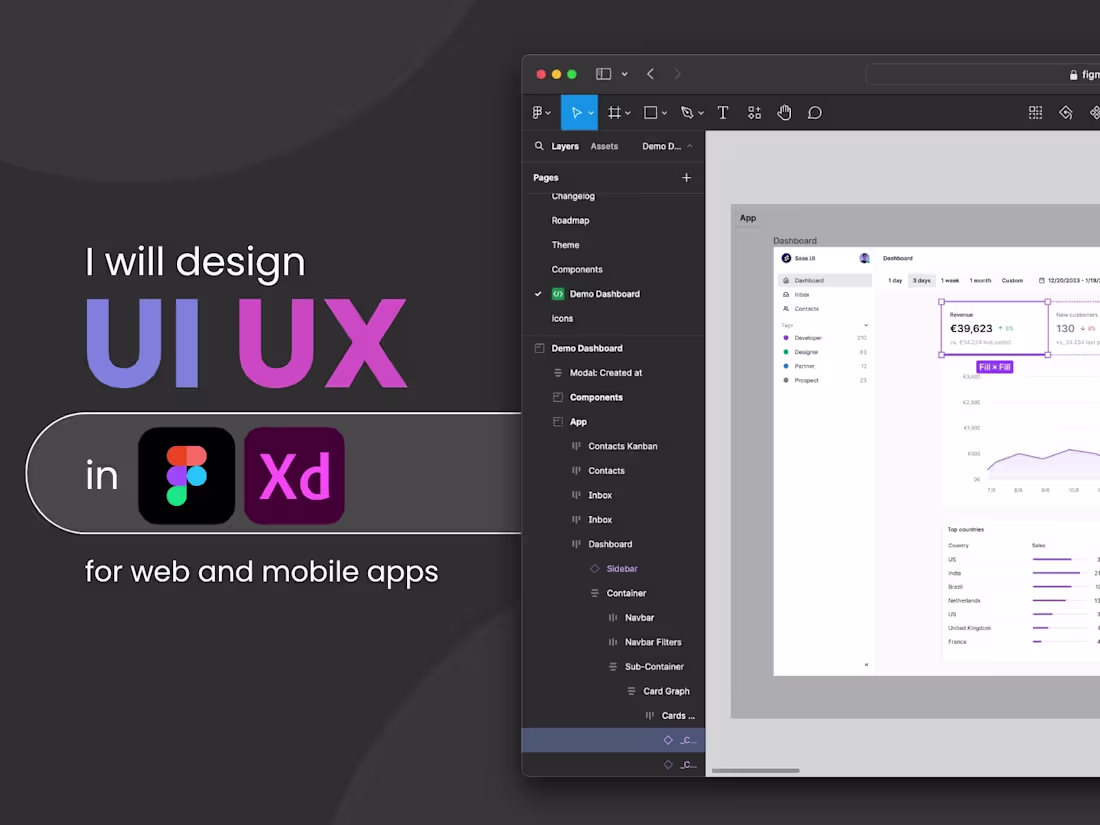Click the checkmark next to Demo Dashboard page

pyautogui.click(x=538, y=294)
